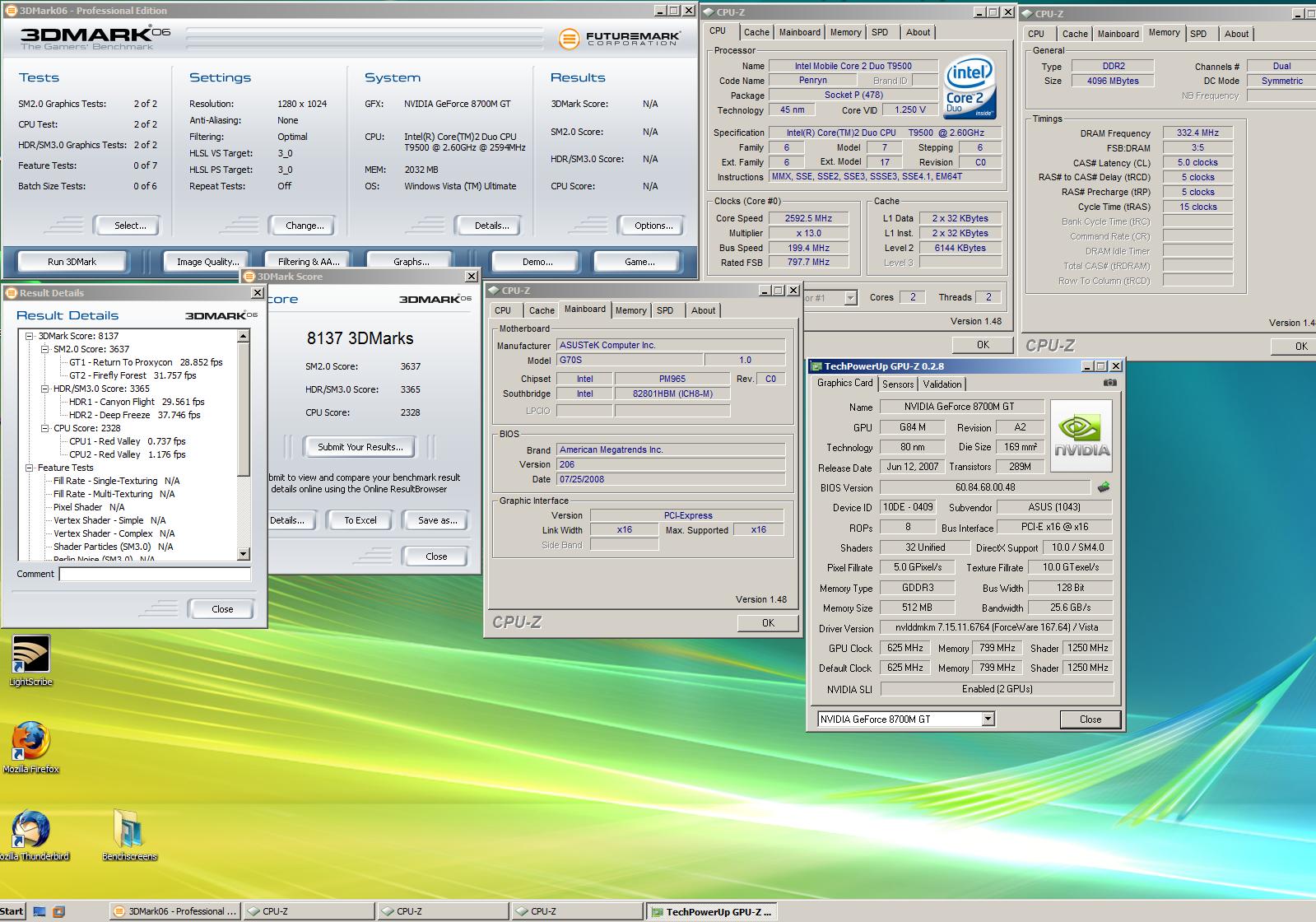This screenshot has height=922, width=1316.
Task: Click Submit Your Results button
Action: [x=360, y=447]
